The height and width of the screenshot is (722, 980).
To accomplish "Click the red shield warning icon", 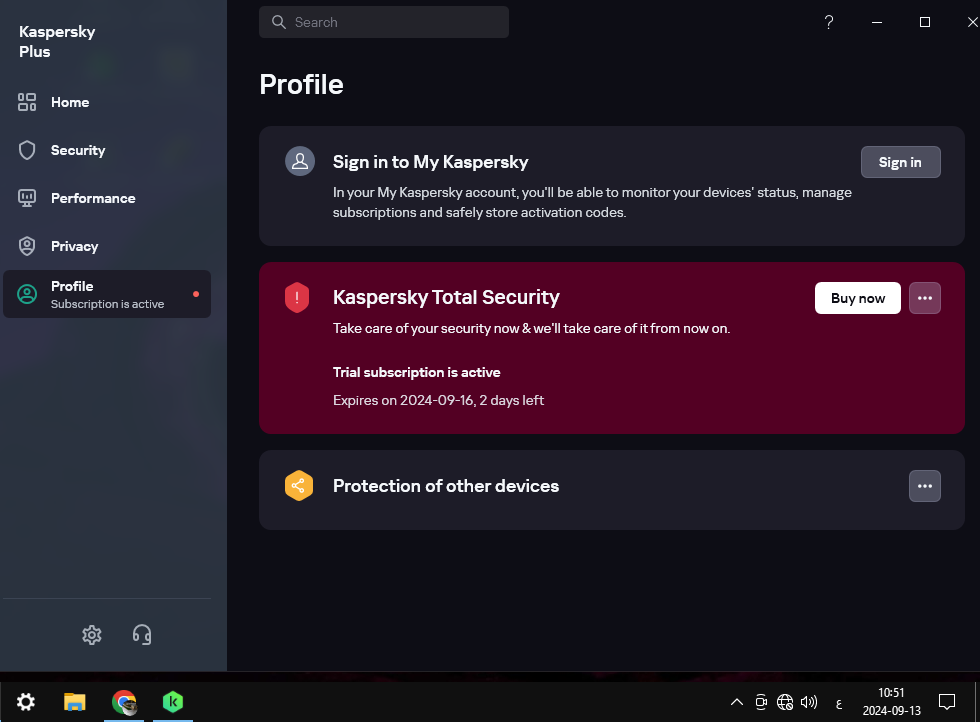I will tap(297, 298).
